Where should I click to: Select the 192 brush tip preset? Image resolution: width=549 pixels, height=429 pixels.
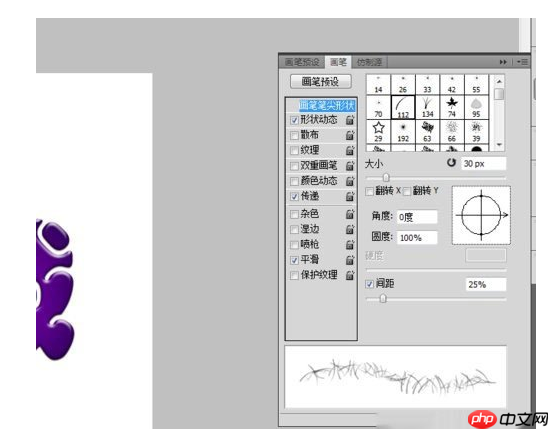click(x=403, y=132)
